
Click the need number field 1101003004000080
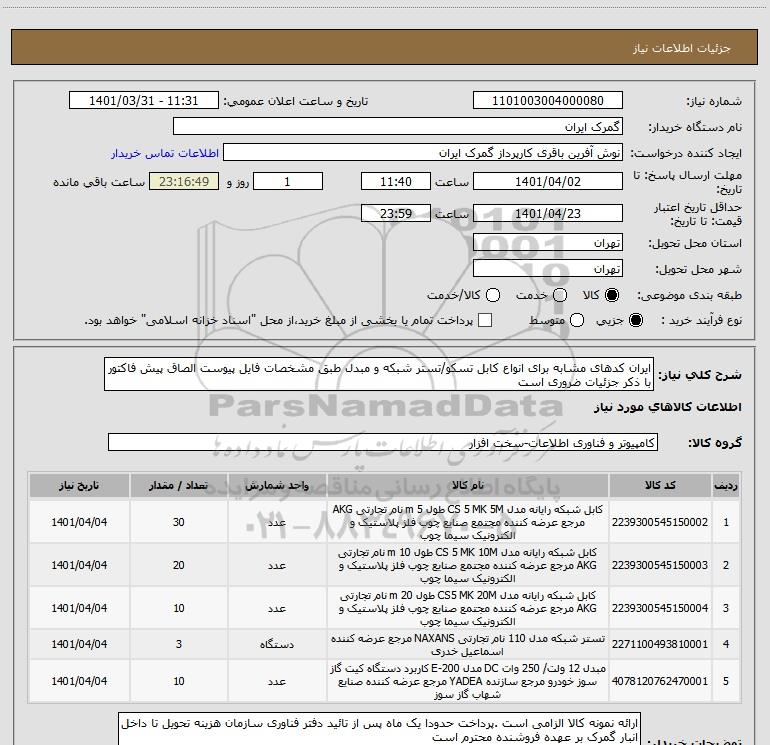(548, 101)
